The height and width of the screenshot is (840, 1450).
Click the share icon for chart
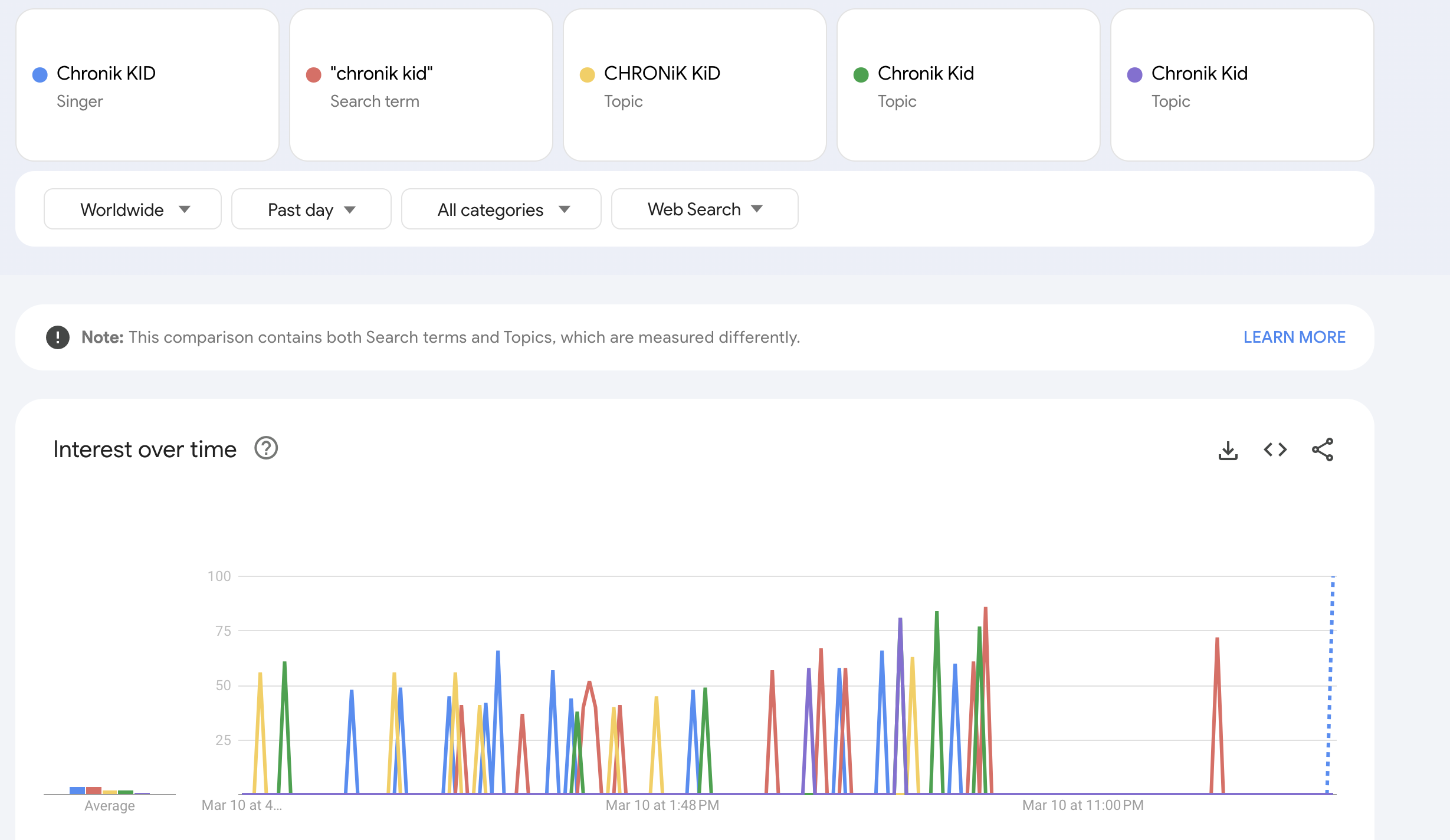pos(1322,450)
